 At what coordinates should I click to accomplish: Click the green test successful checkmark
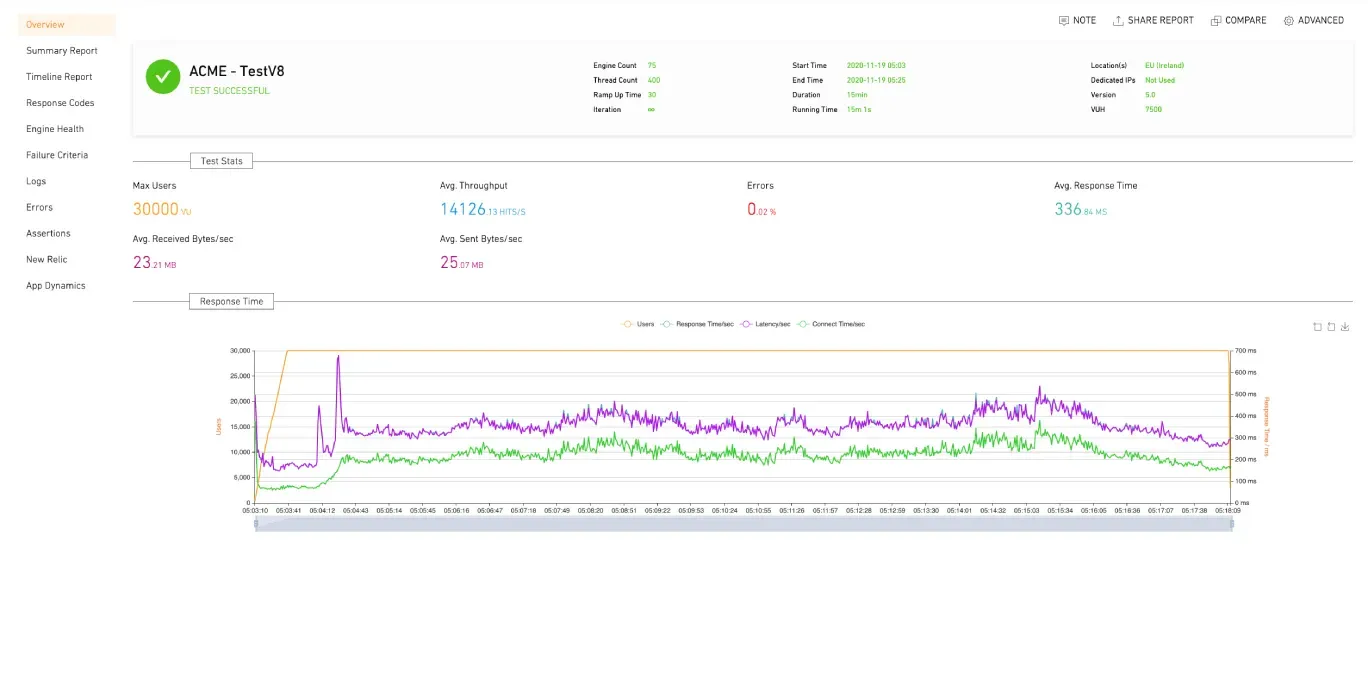(163, 77)
